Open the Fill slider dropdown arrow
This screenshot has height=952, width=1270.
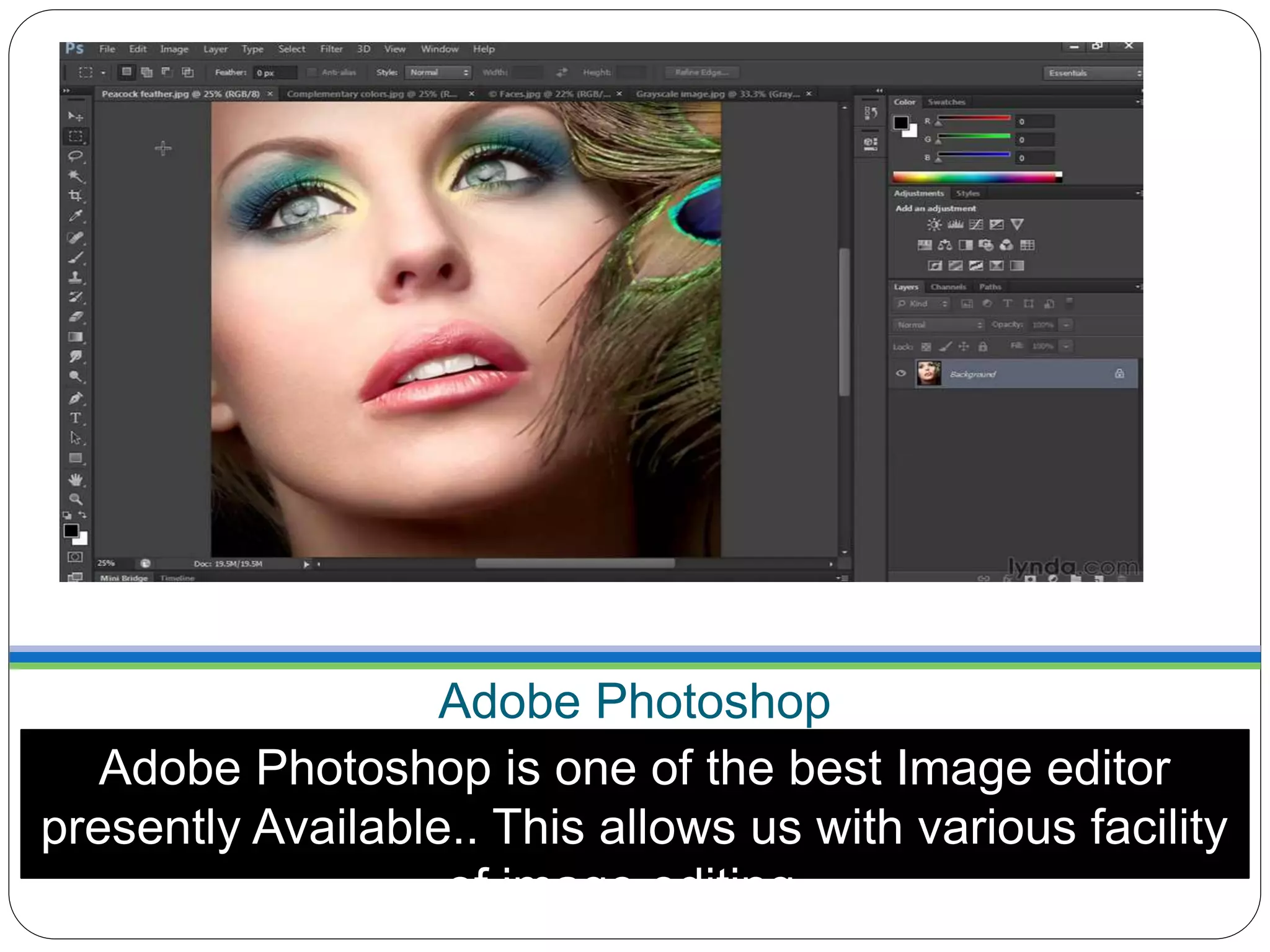click(1067, 346)
